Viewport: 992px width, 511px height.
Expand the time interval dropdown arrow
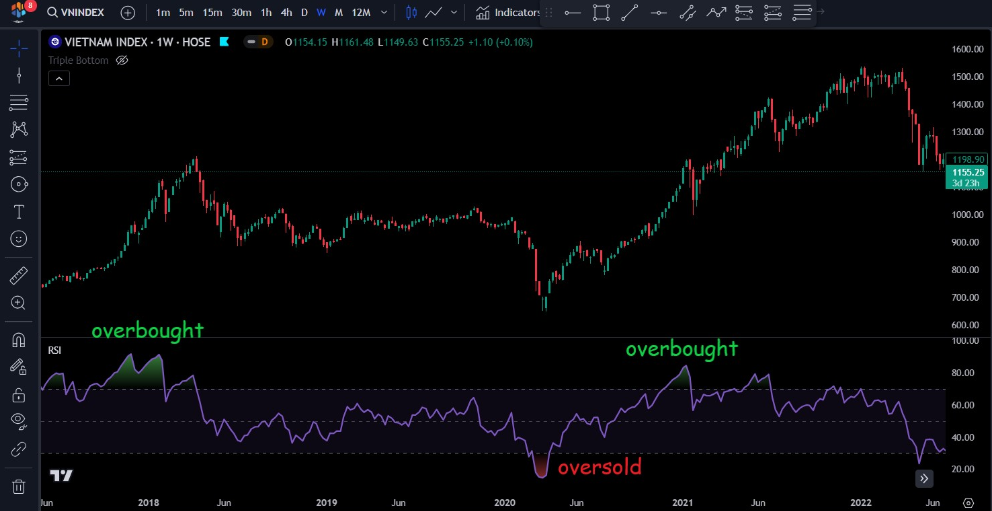pos(384,13)
